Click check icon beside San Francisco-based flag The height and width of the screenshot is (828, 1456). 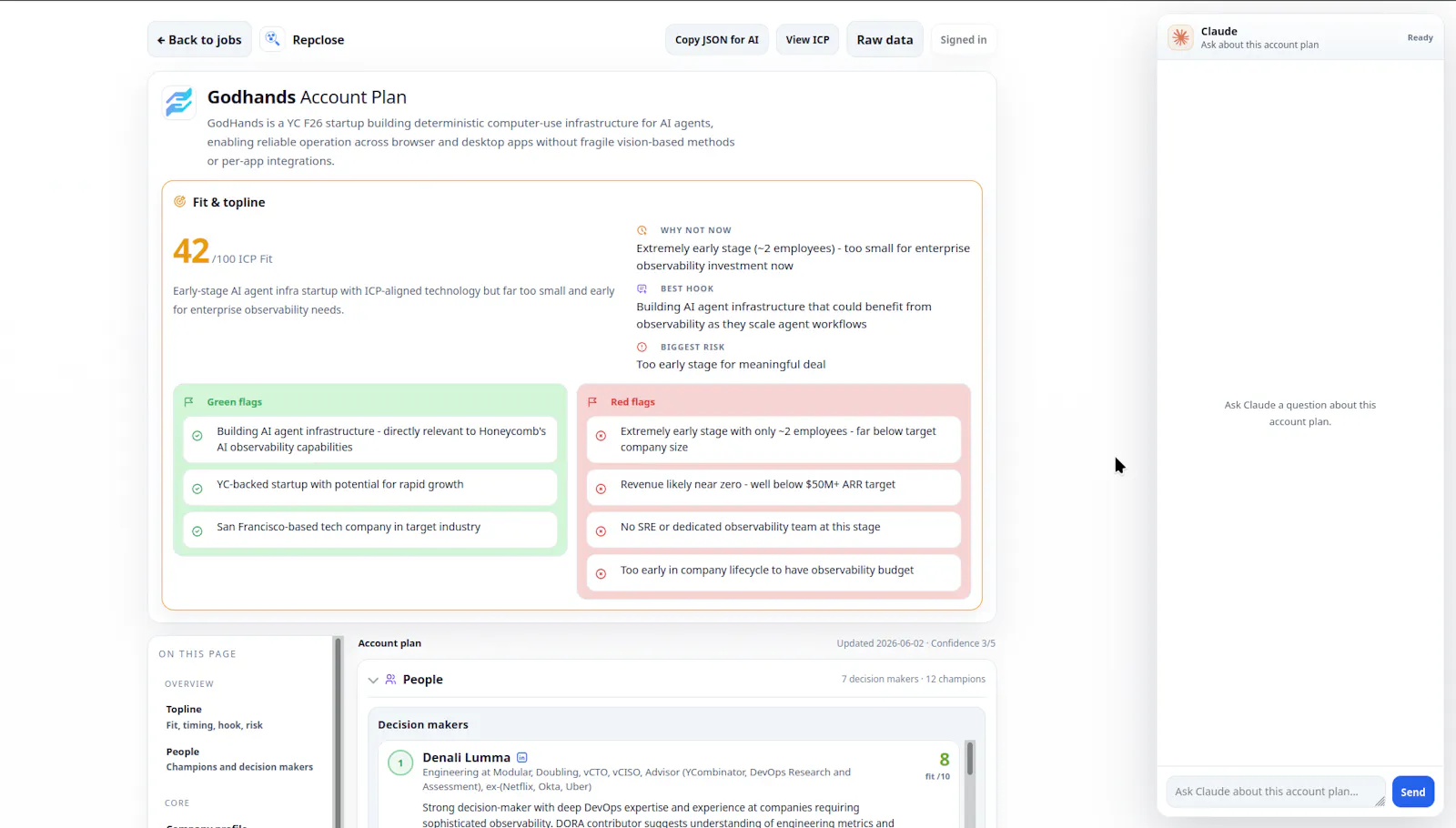197,531
